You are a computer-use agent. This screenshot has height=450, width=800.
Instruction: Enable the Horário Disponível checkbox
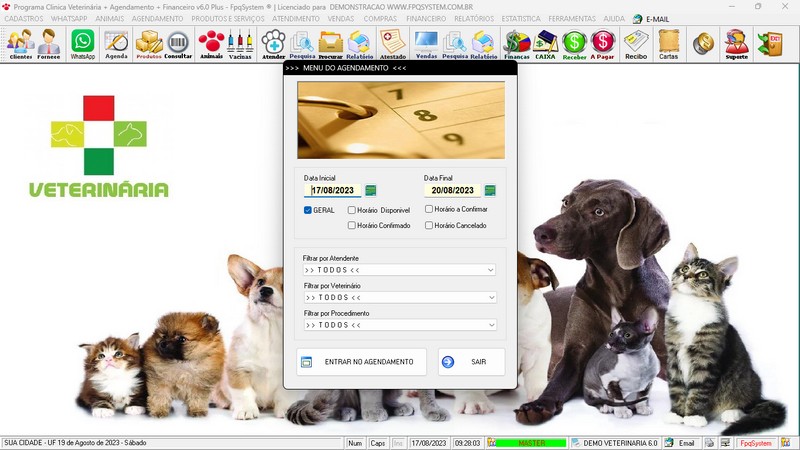[352, 210]
